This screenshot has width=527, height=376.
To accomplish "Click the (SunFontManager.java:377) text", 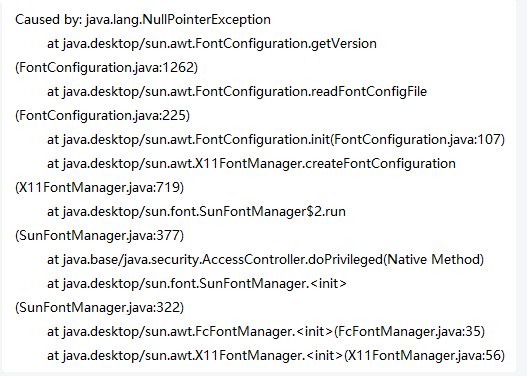I will (99, 236).
